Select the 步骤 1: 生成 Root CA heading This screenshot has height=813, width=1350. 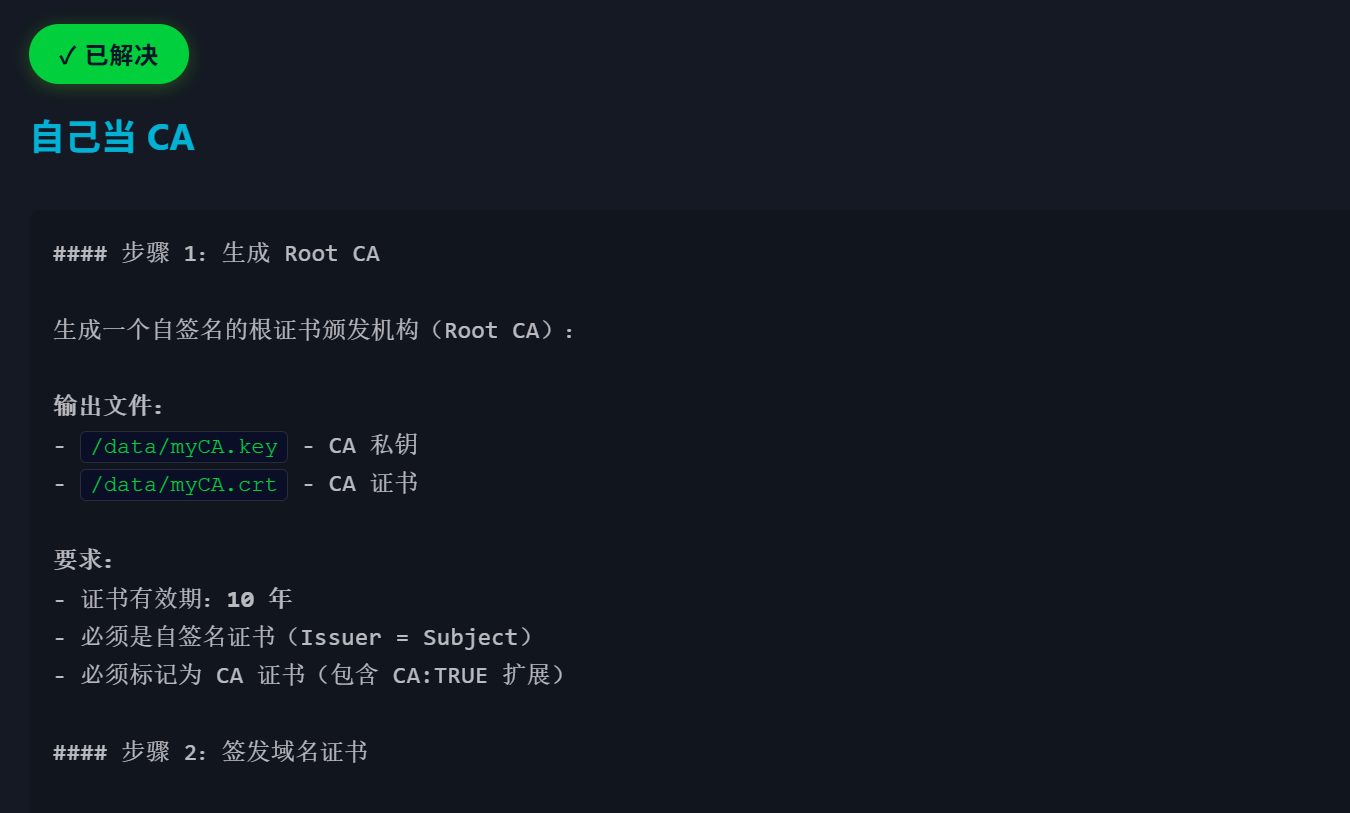point(250,254)
